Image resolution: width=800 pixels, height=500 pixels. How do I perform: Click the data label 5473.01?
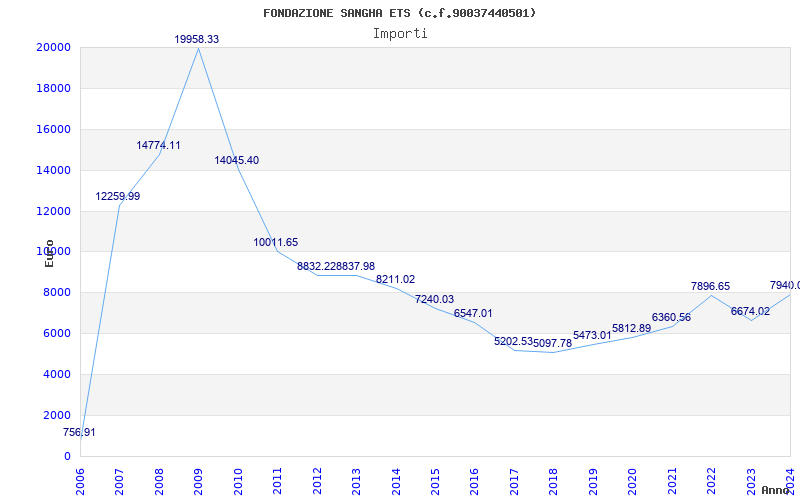coord(592,335)
